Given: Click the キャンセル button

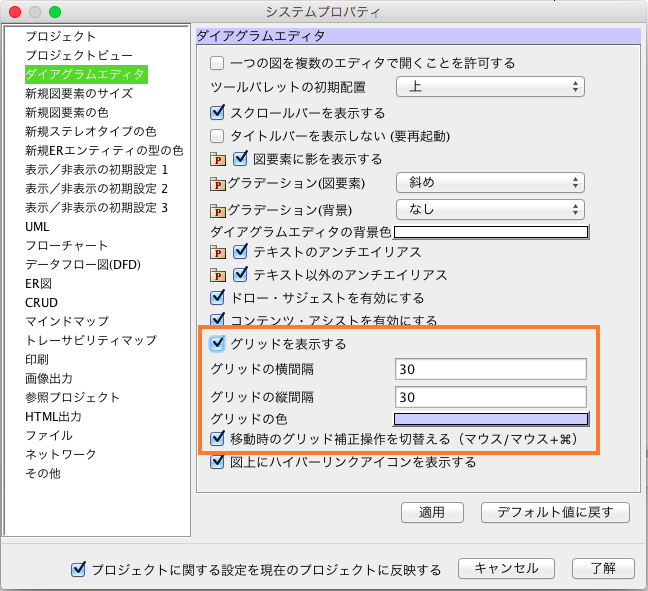Looking at the screenshot, I should point(506,568).
